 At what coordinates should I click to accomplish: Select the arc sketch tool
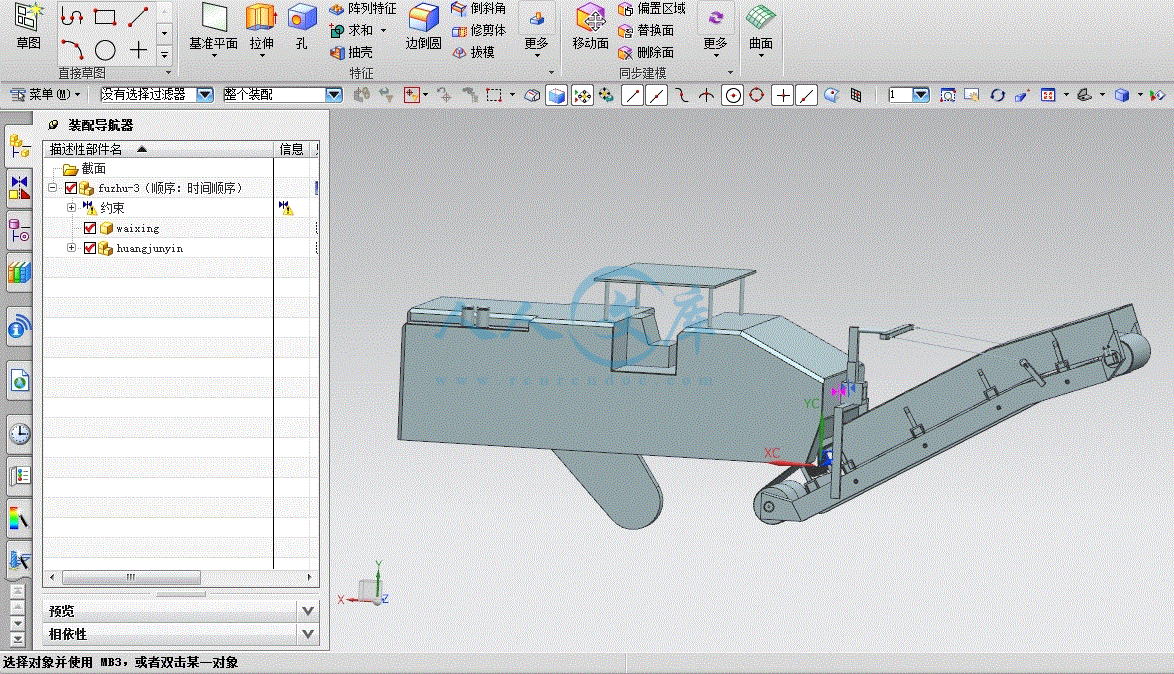pyautogui.click(x=72, y=50)
